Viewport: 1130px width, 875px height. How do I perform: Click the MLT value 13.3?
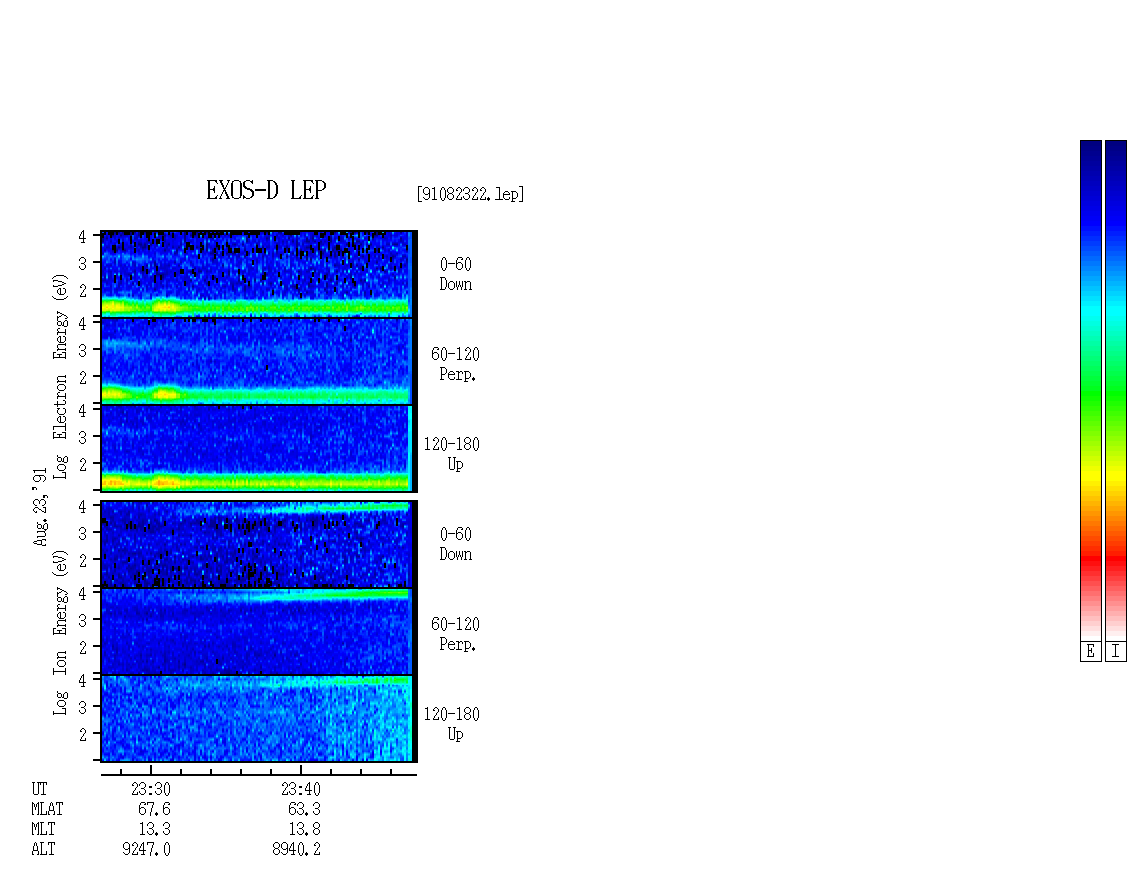coord(154,830)
